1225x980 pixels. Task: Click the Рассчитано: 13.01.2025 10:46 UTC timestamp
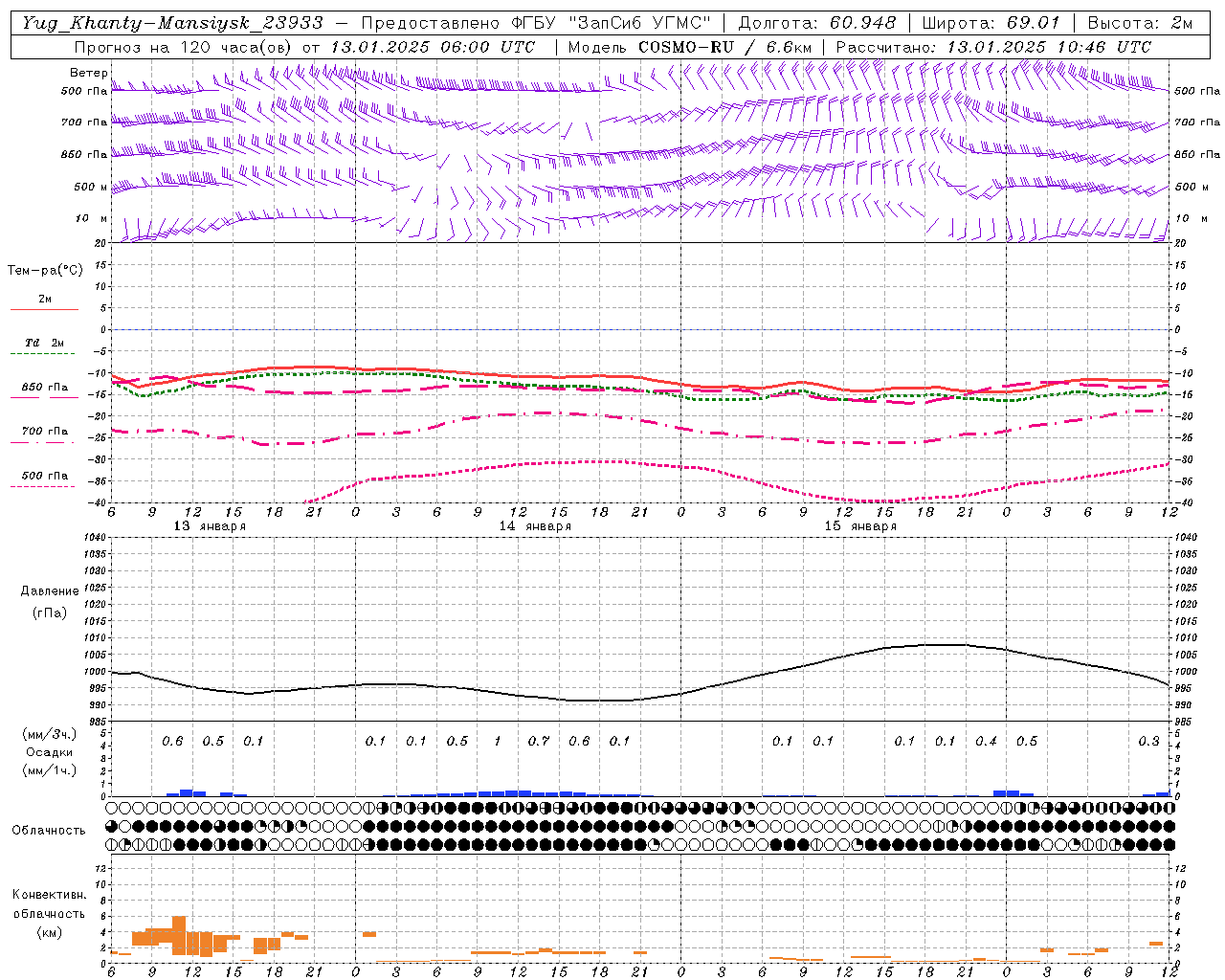pos(993,47)
